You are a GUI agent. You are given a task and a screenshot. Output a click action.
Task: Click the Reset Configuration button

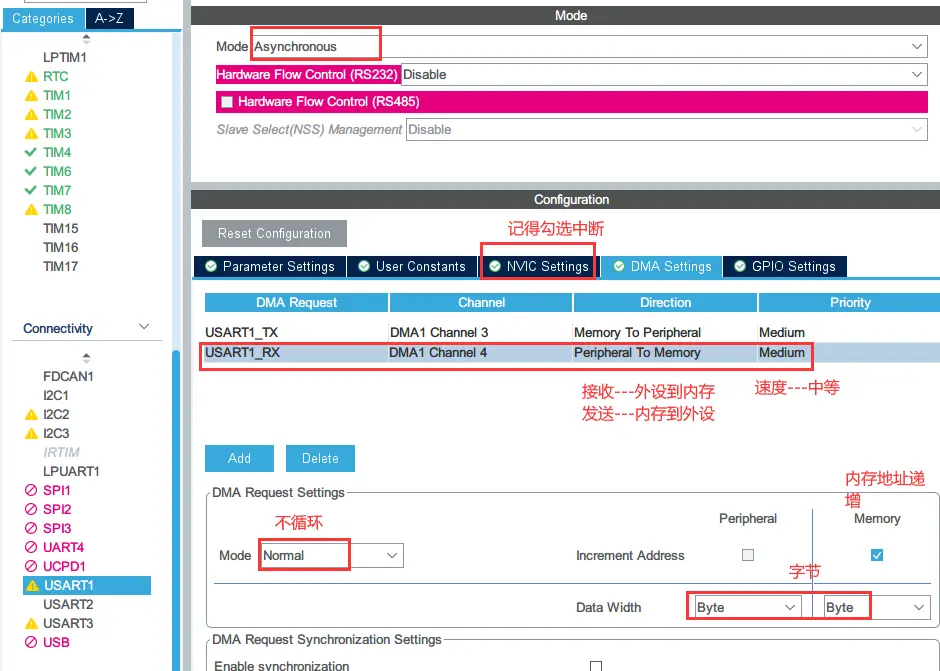[x=274, y=233]
